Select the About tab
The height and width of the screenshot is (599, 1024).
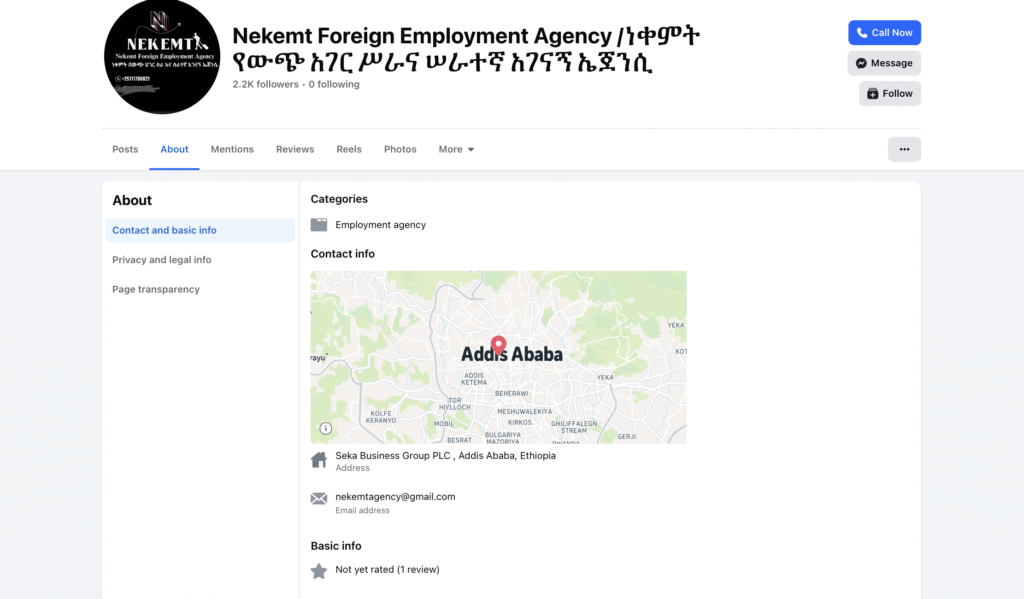174,149
